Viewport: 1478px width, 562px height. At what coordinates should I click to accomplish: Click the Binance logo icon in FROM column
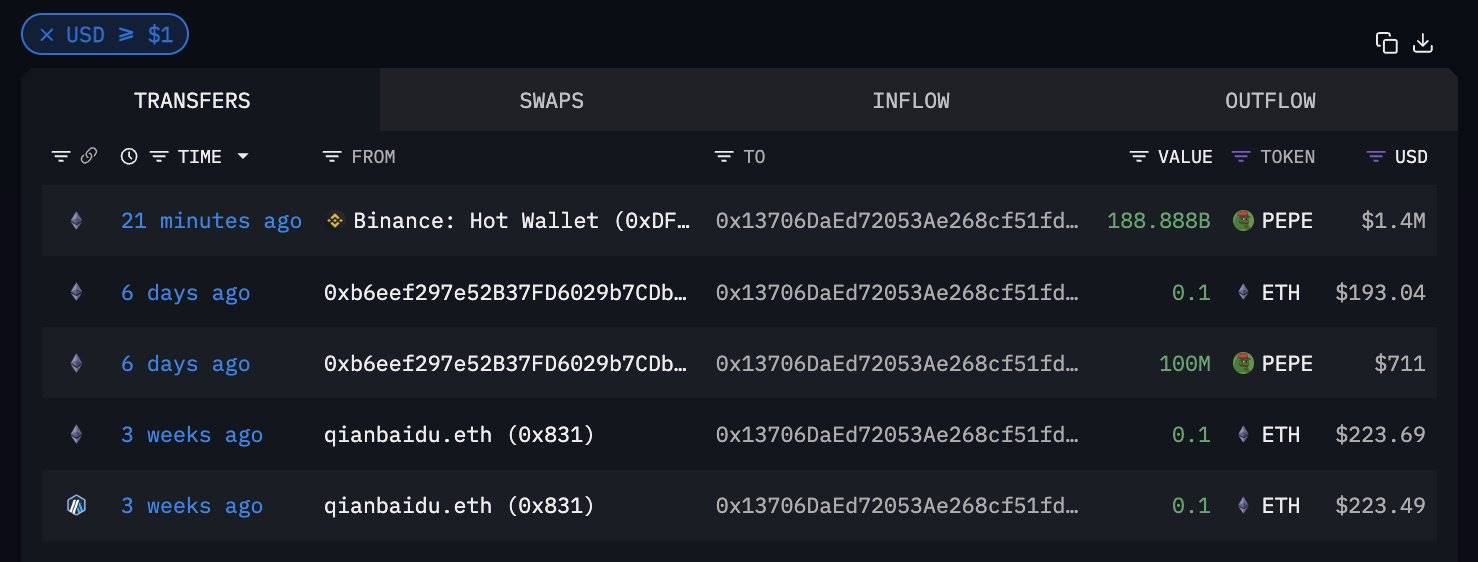pos(336,221)
